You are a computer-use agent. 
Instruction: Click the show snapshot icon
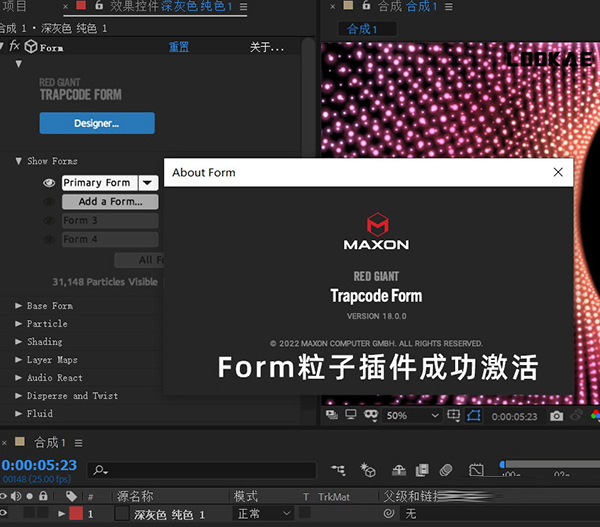point(576,415)
